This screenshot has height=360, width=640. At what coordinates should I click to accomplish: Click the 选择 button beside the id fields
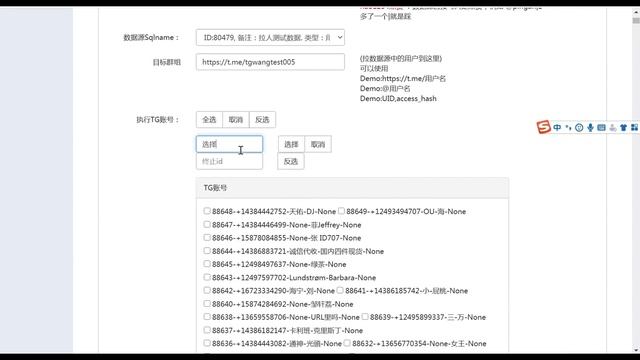tap(291, 144)
